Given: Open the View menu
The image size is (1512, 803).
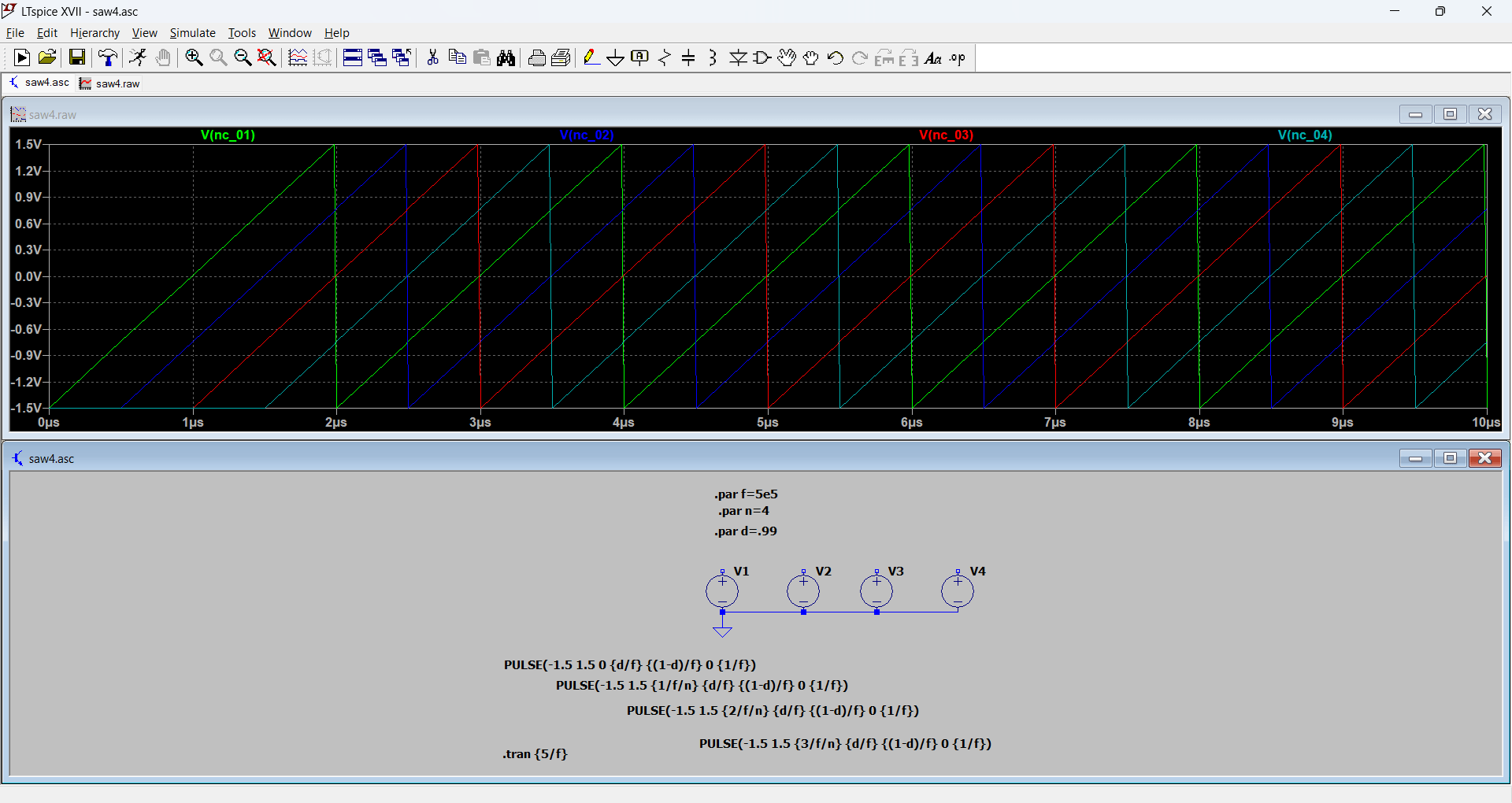Looking at the screenshot, I should 144,33.
